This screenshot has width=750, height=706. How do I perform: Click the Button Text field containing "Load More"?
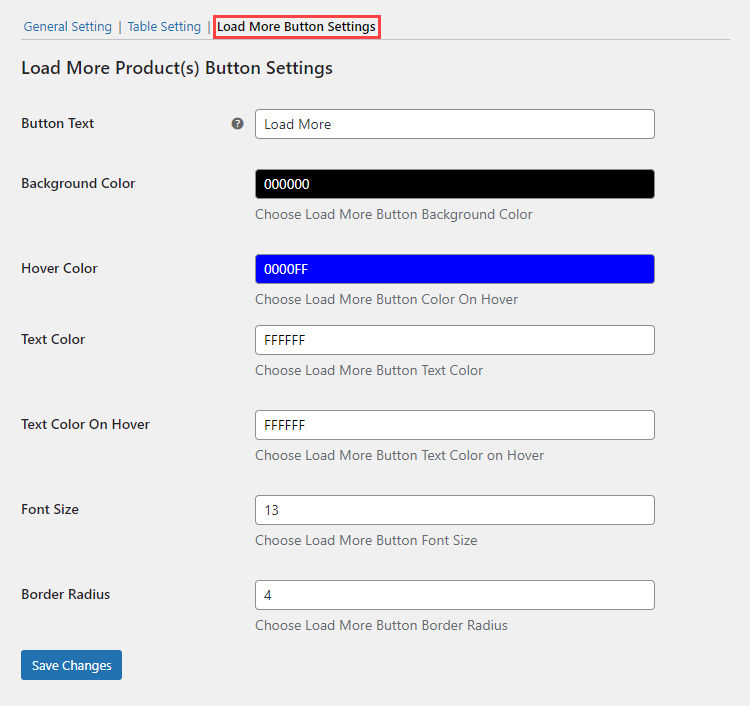tap(454, 124)
